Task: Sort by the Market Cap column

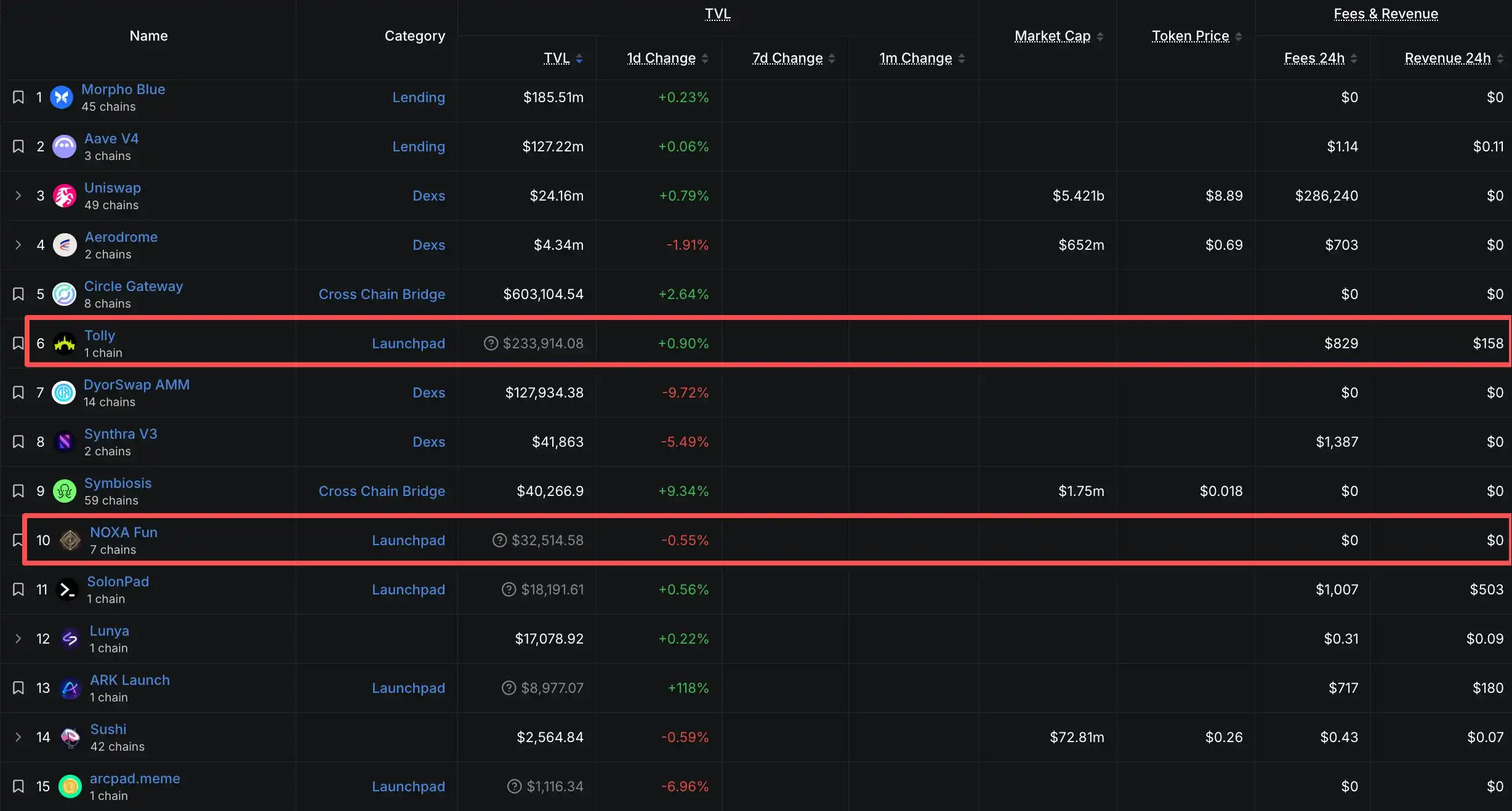Action: [1059, 36]
